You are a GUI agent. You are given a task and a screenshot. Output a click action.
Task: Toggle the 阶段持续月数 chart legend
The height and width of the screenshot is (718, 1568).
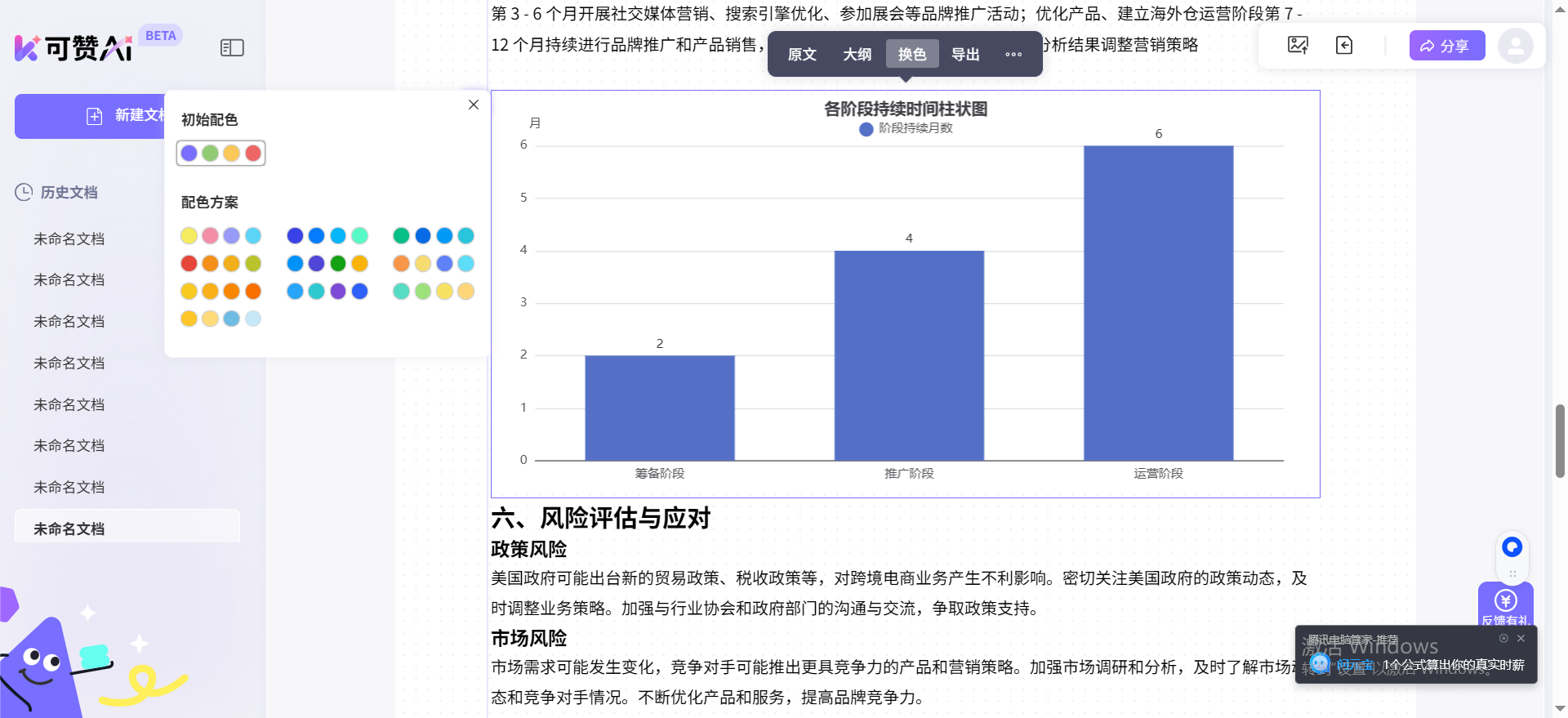(x=906, y=128)
